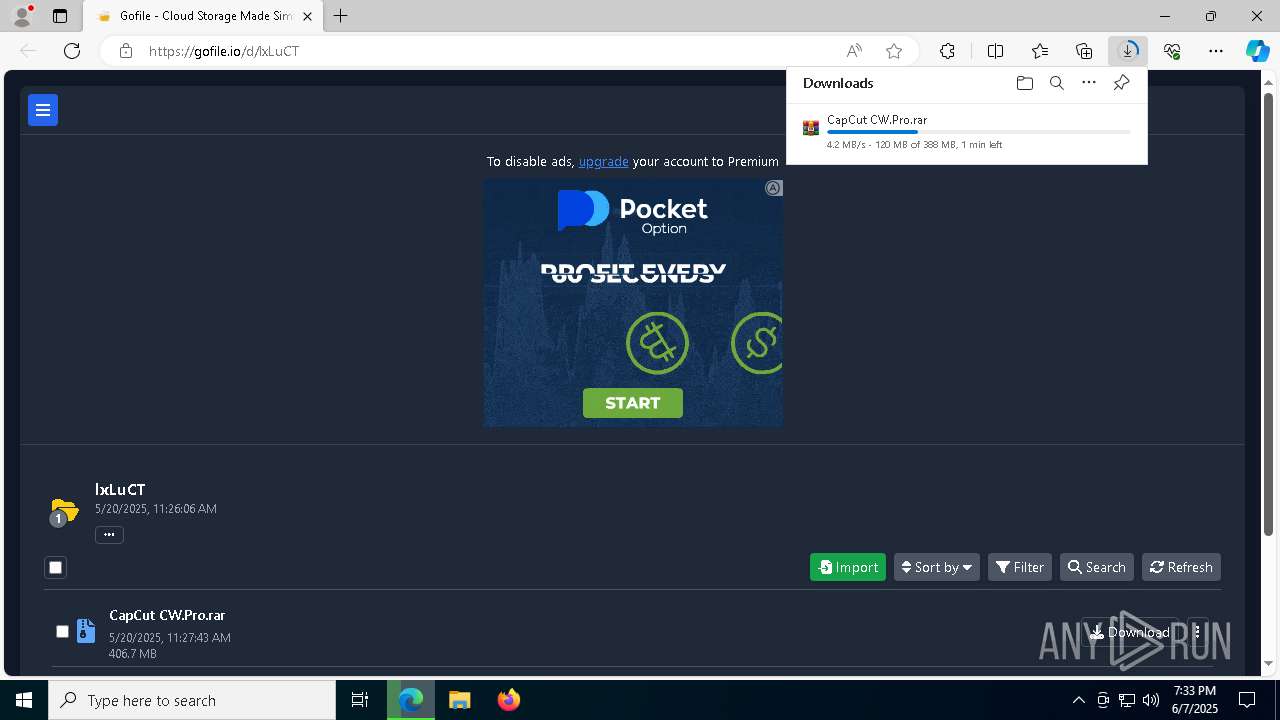Close the Gofile tab
This screenshot has width=1280, height=720.
coord(308,16)
